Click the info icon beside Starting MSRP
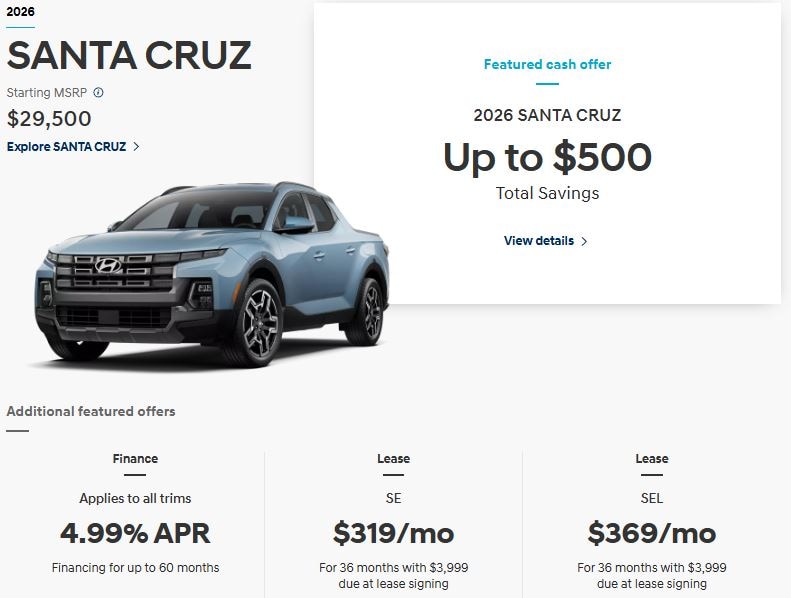Screen dimensions: 791x598 click(98, 93)
